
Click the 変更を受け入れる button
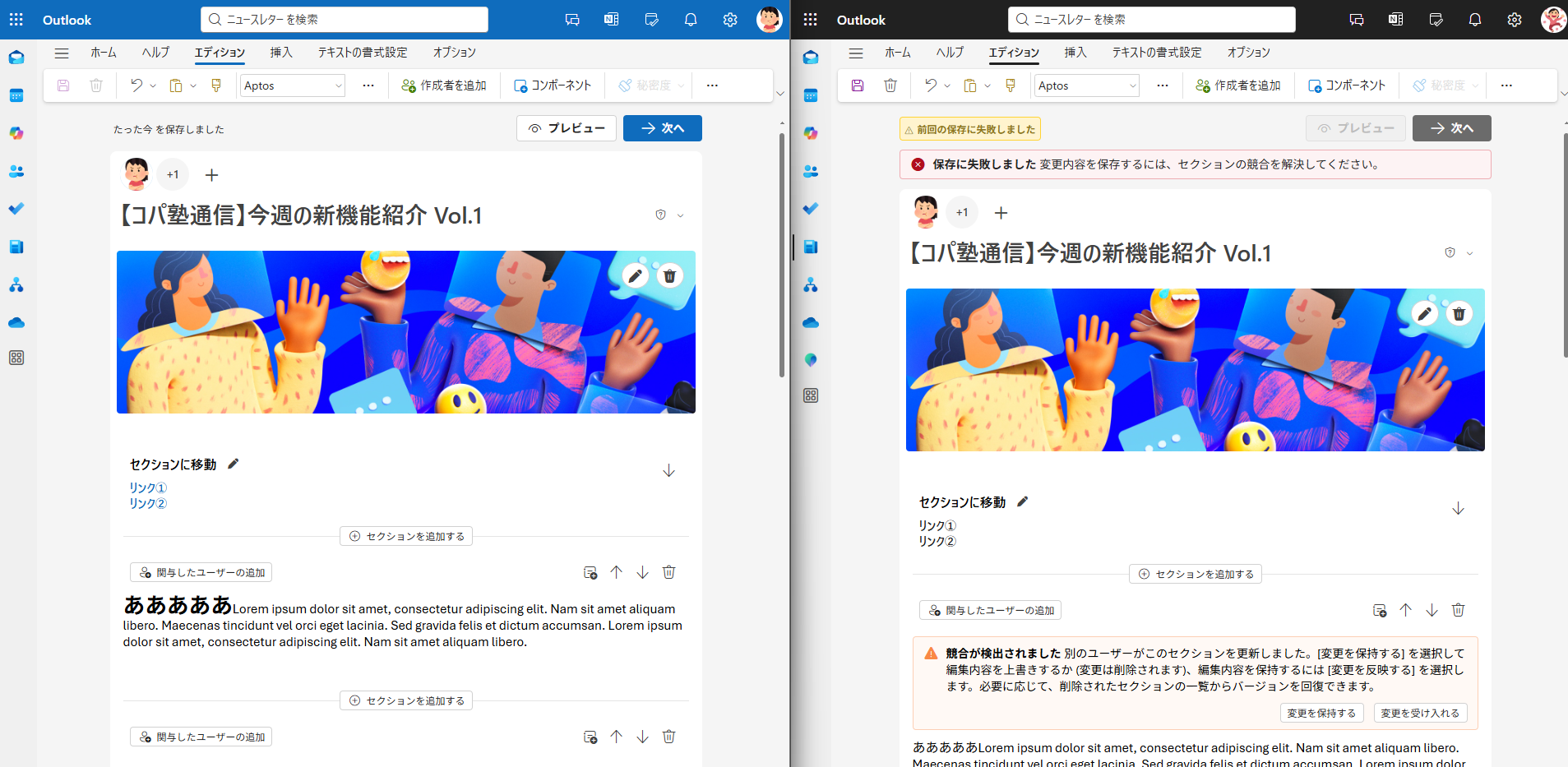(x=1420, y=713)
